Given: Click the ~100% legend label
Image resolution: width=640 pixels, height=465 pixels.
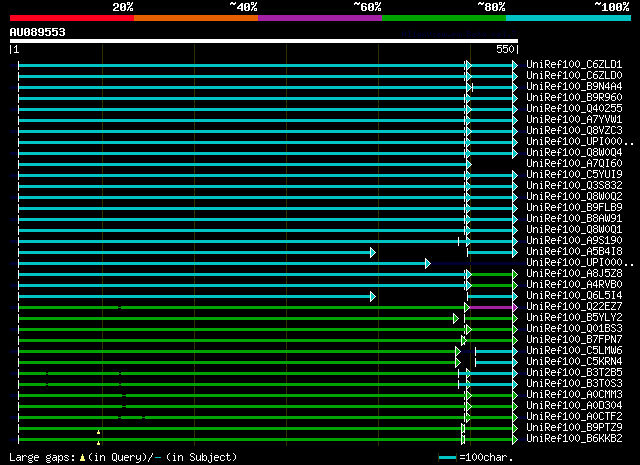Looking at the screenshot, I should [612, 7].
